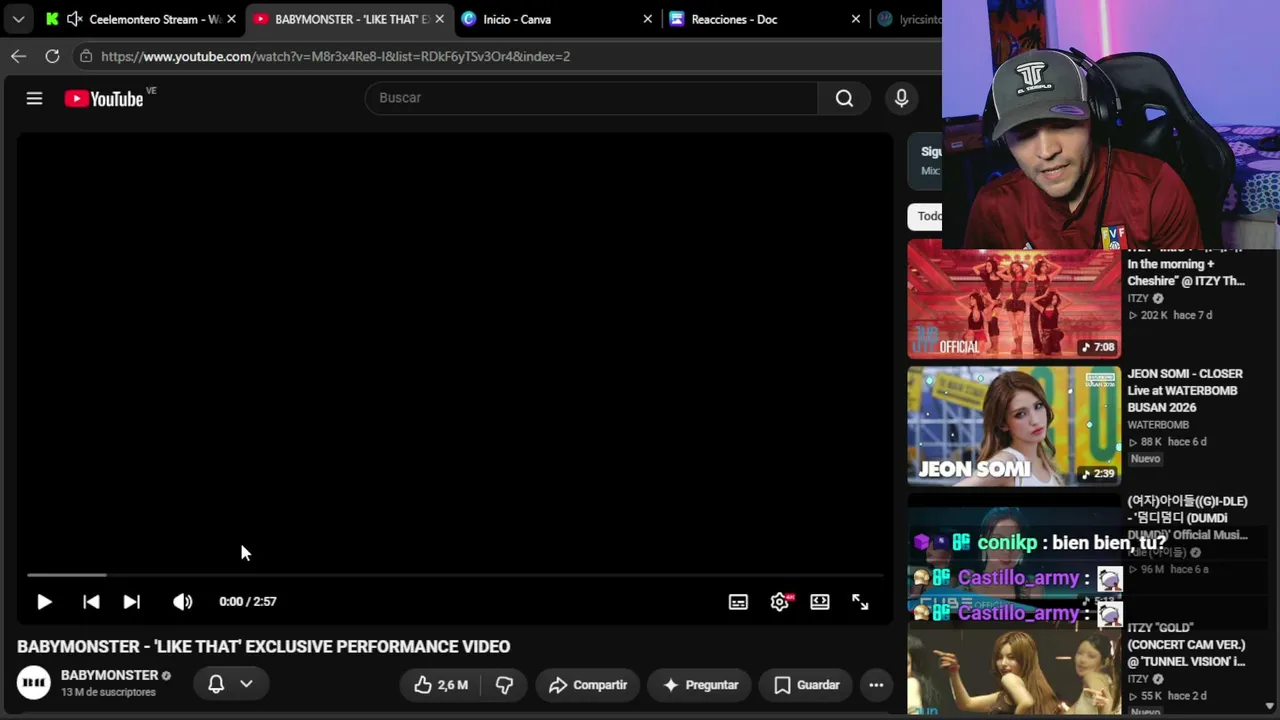Toggle theater mode
Viewport: 1280px width, 720px height.
820,602
